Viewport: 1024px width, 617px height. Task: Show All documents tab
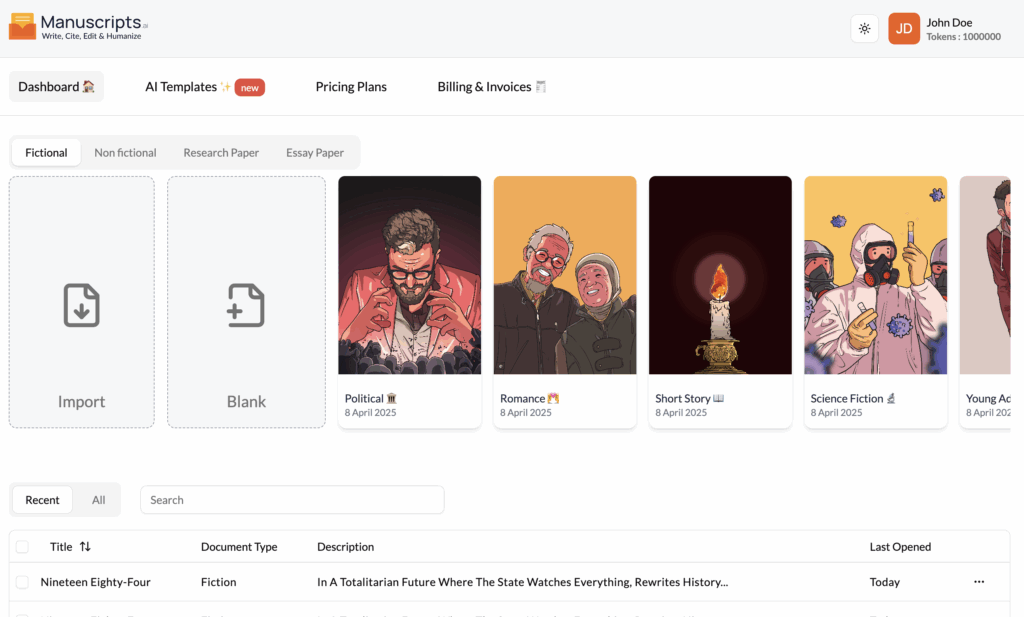(x=99, y=500)
